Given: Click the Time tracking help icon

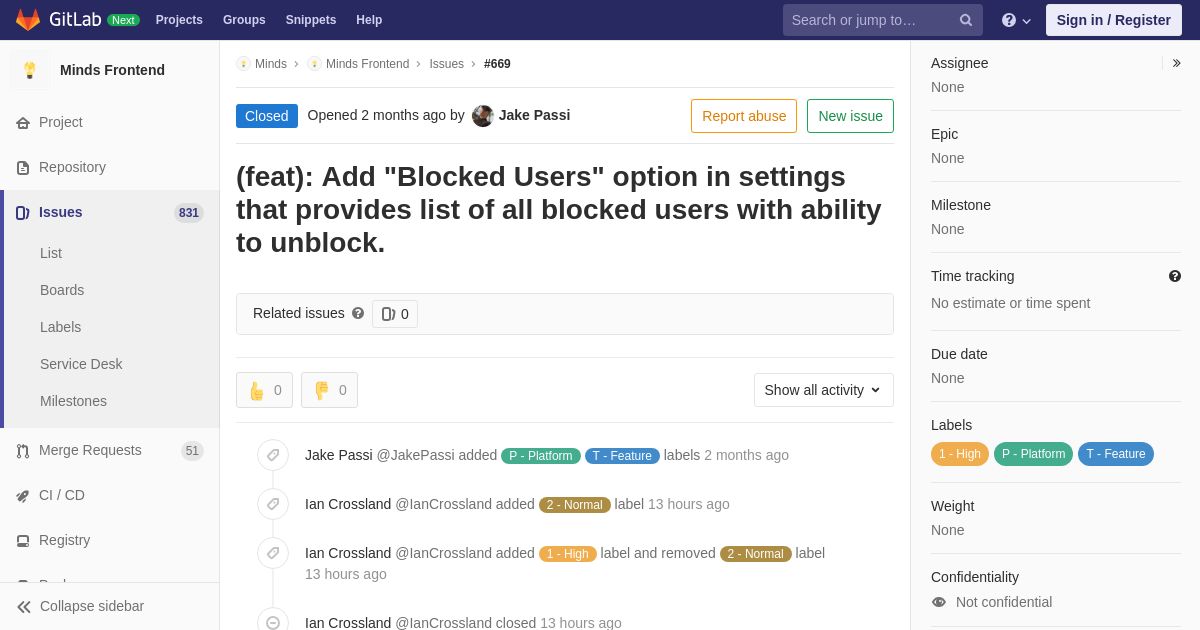Looking at the screenshot, I should tap(1175, 276).
